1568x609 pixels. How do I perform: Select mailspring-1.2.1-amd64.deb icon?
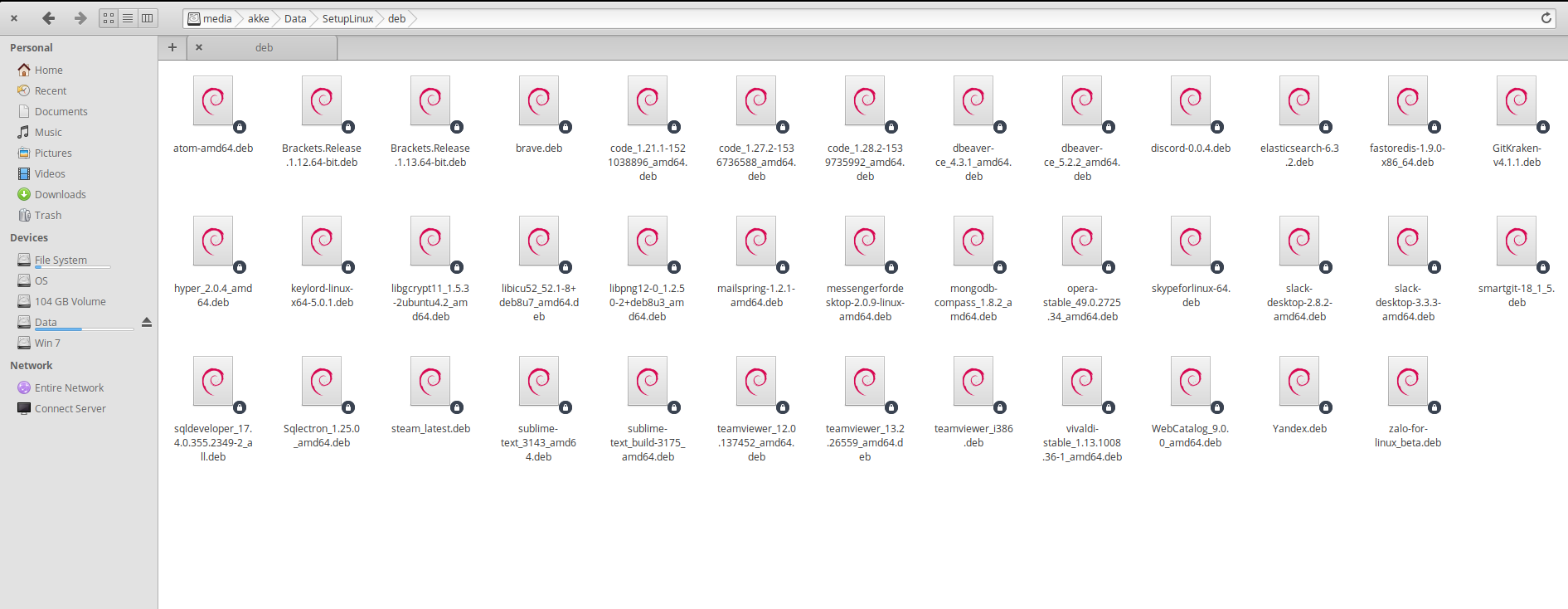[756, 242]
